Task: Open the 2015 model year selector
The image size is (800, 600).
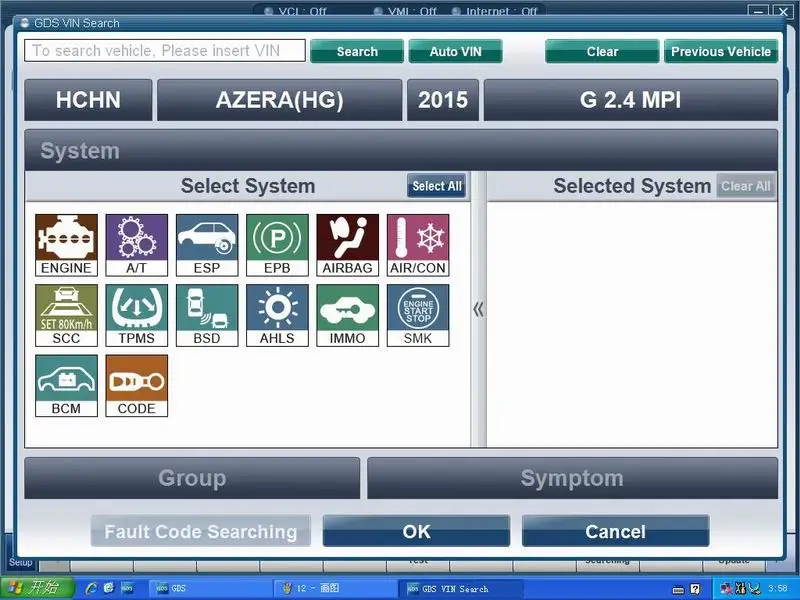Action: (x=443, y=100)
